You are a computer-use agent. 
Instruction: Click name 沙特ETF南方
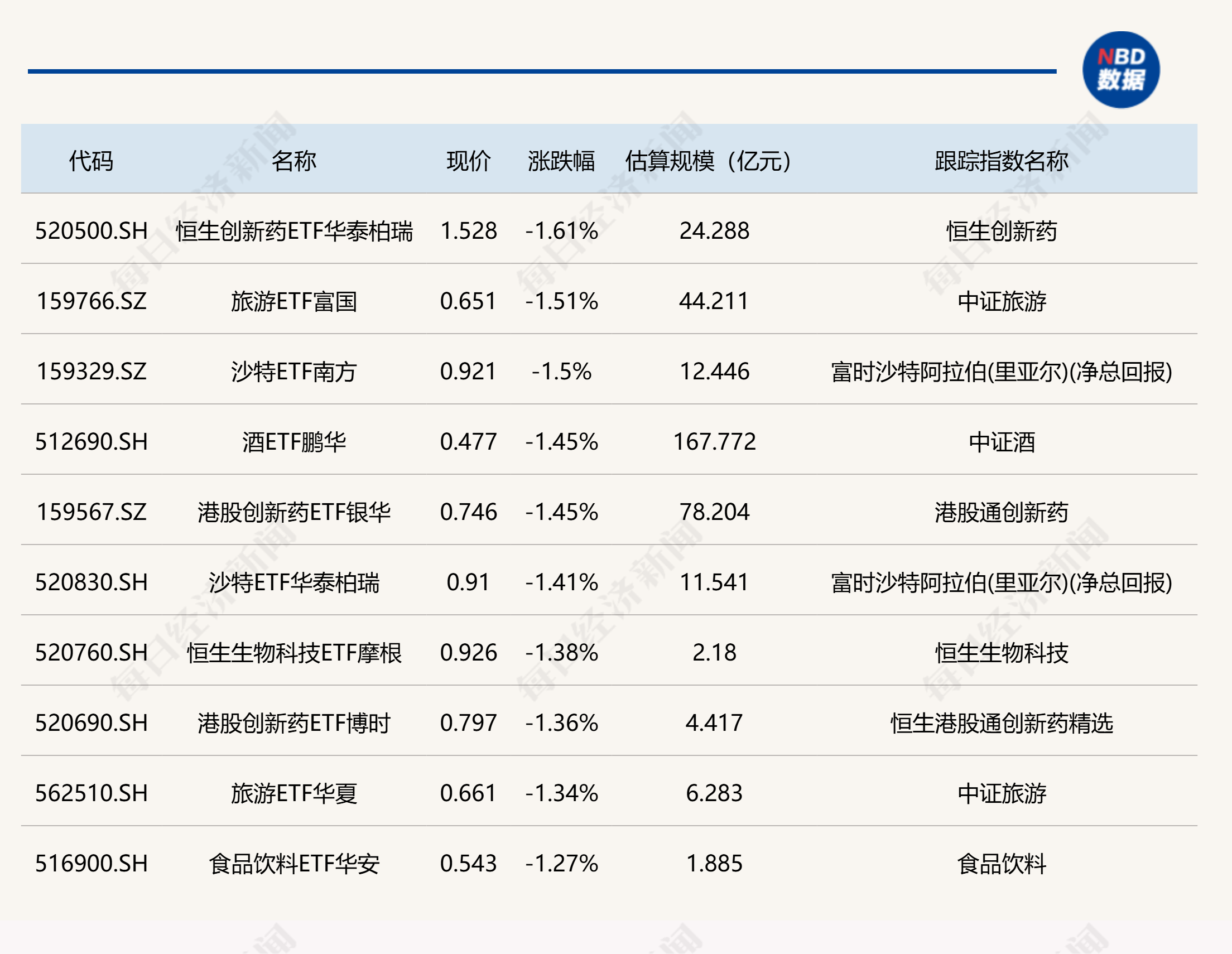294,372
